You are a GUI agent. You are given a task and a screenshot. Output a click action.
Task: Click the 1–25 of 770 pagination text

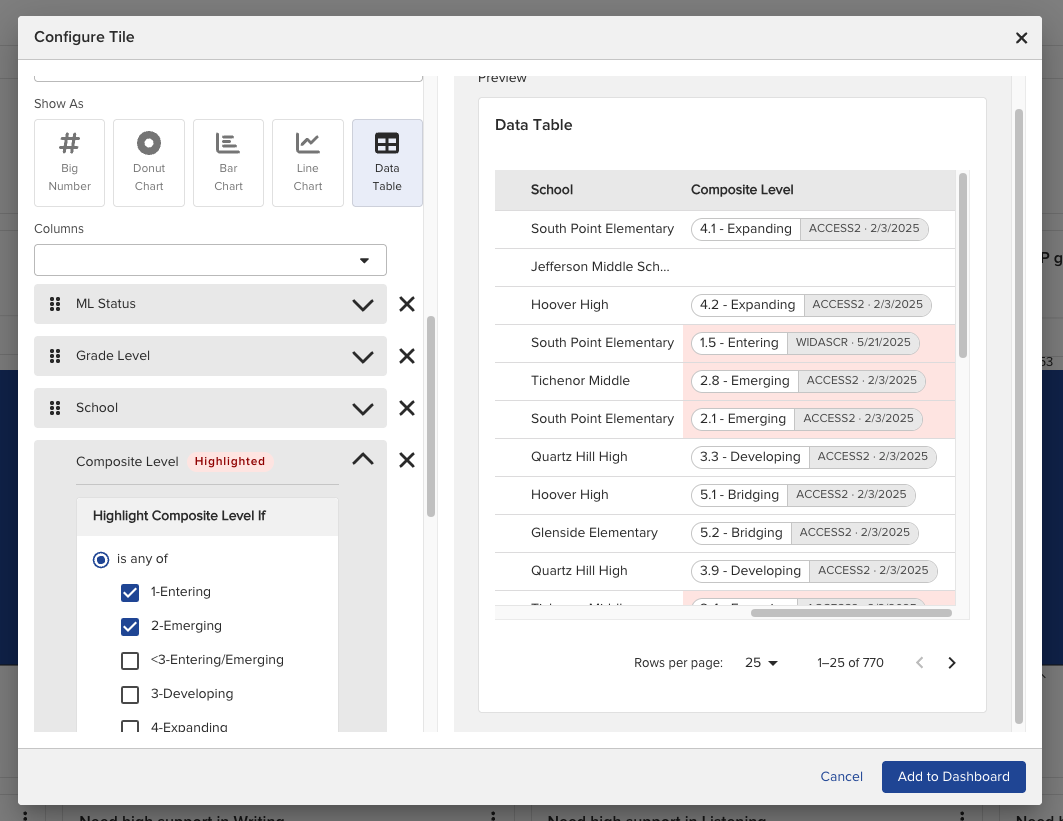850,663
